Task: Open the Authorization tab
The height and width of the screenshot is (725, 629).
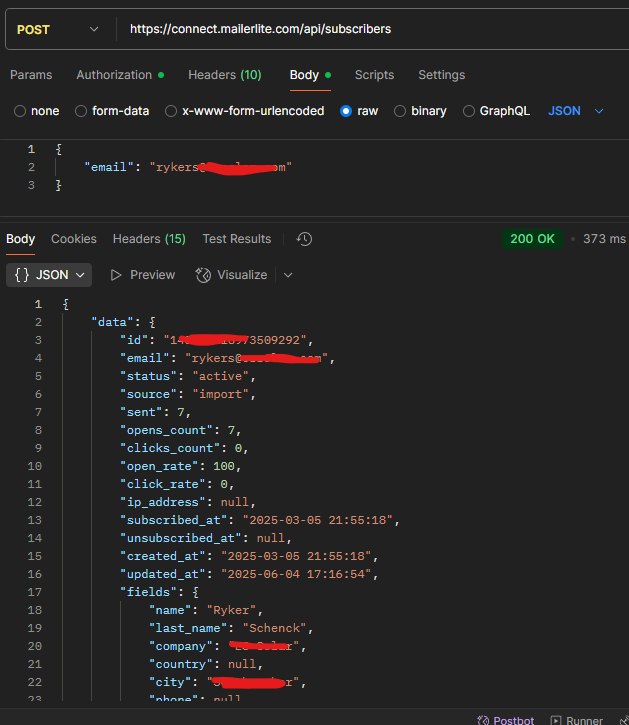Action: tap(120, 75)
